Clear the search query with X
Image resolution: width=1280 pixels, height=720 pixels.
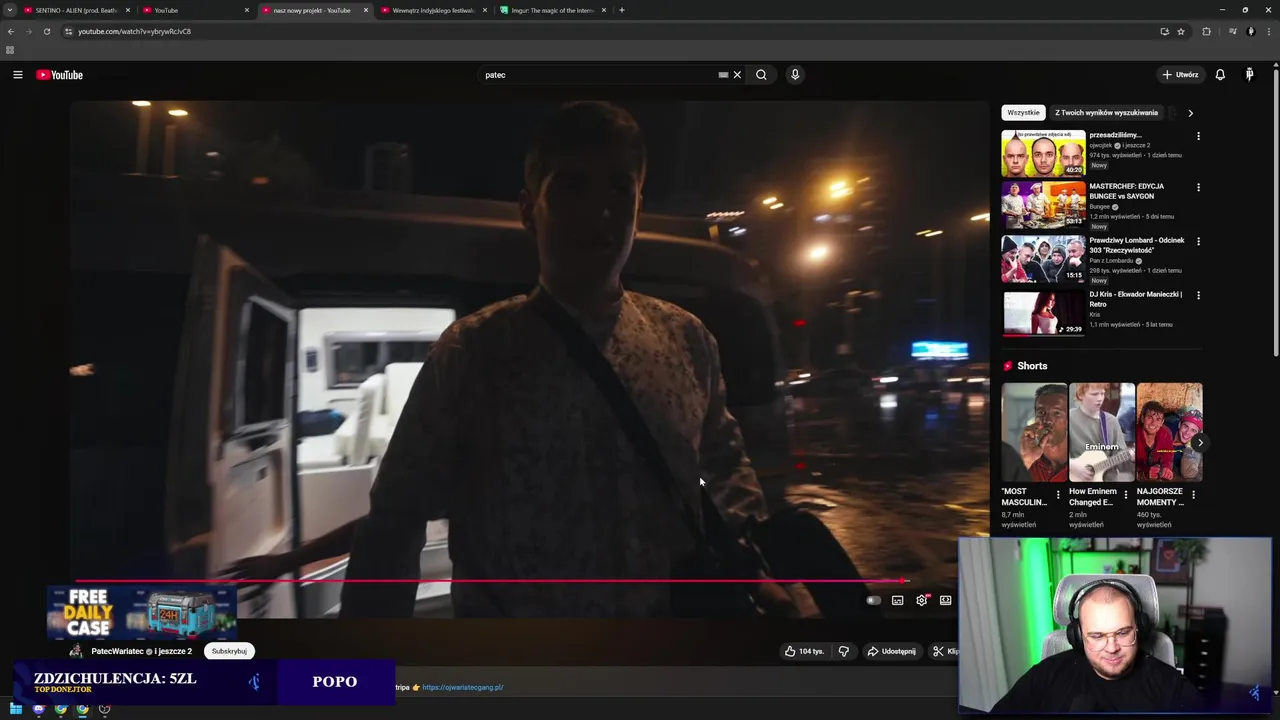coord(737,75)
